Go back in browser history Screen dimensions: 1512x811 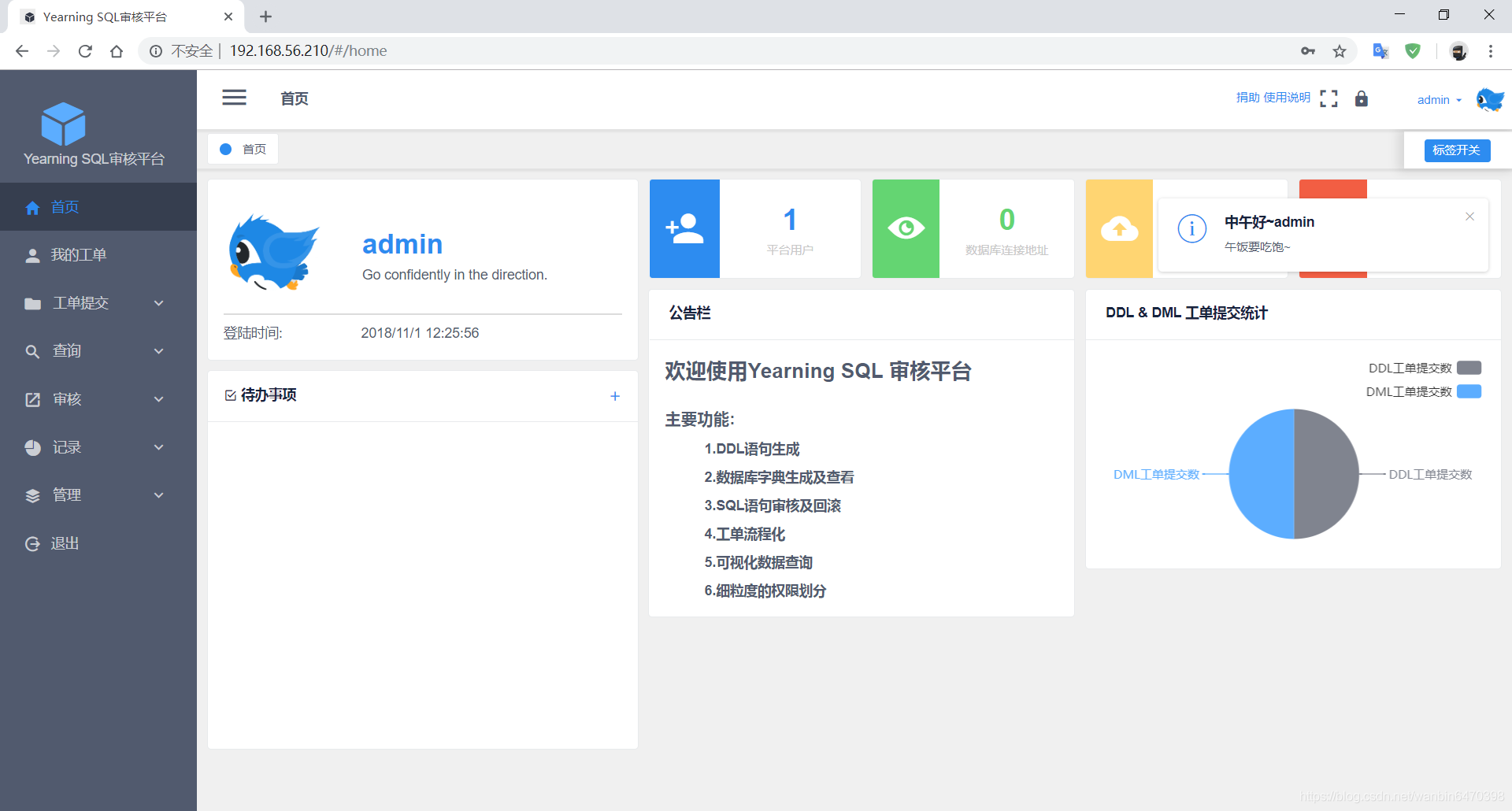(x=22, y=51)
